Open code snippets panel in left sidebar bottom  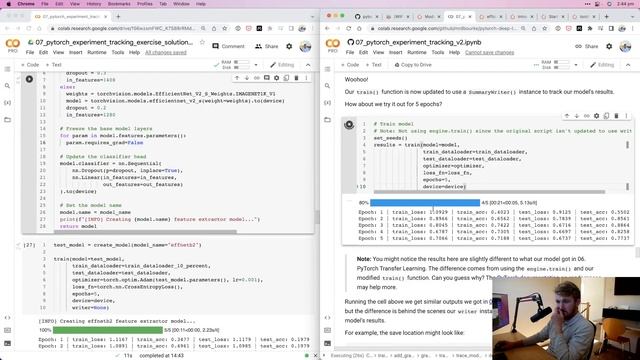(7, 318)
